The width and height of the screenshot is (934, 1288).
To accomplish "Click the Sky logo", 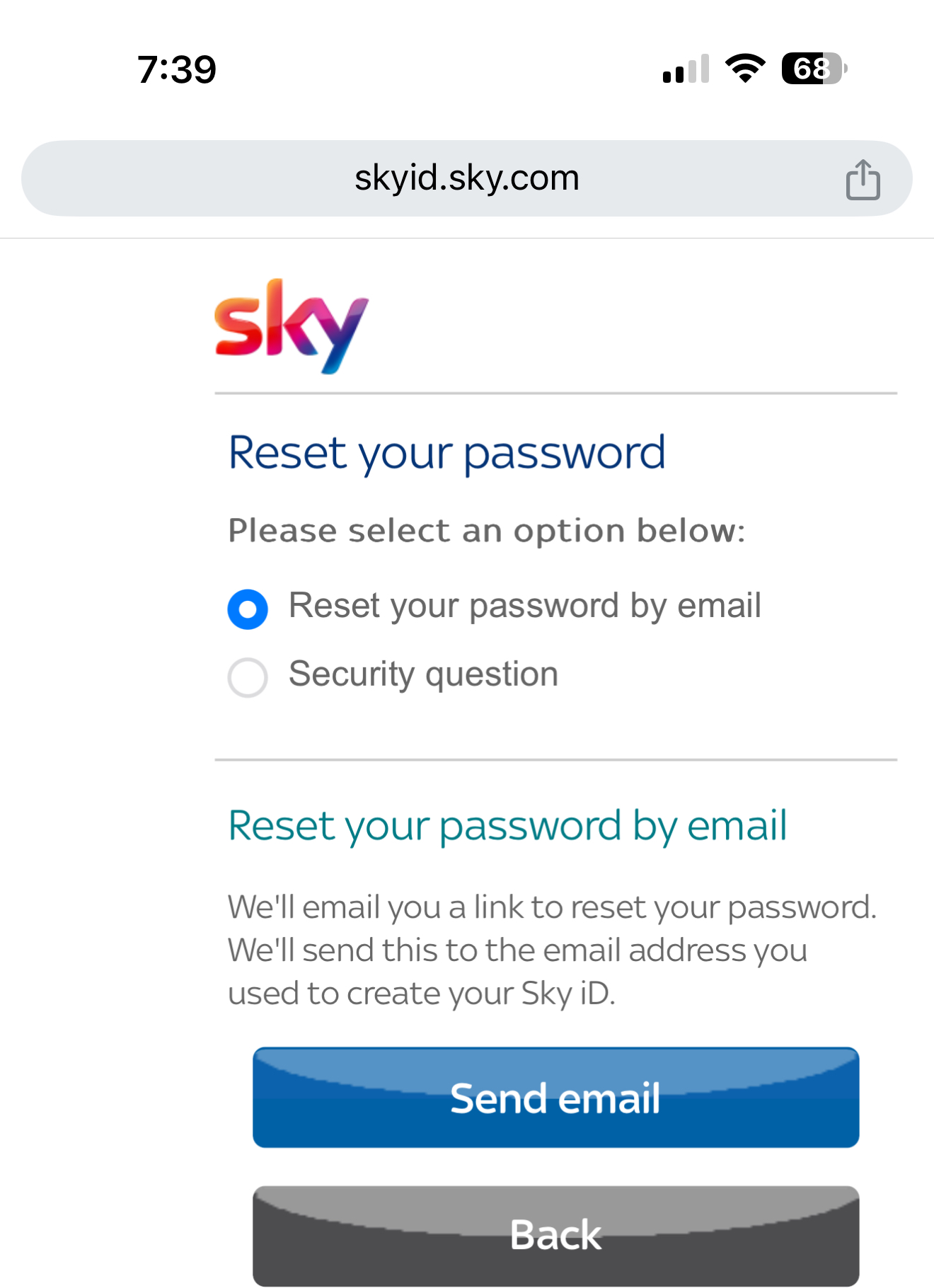I will 292,327.
